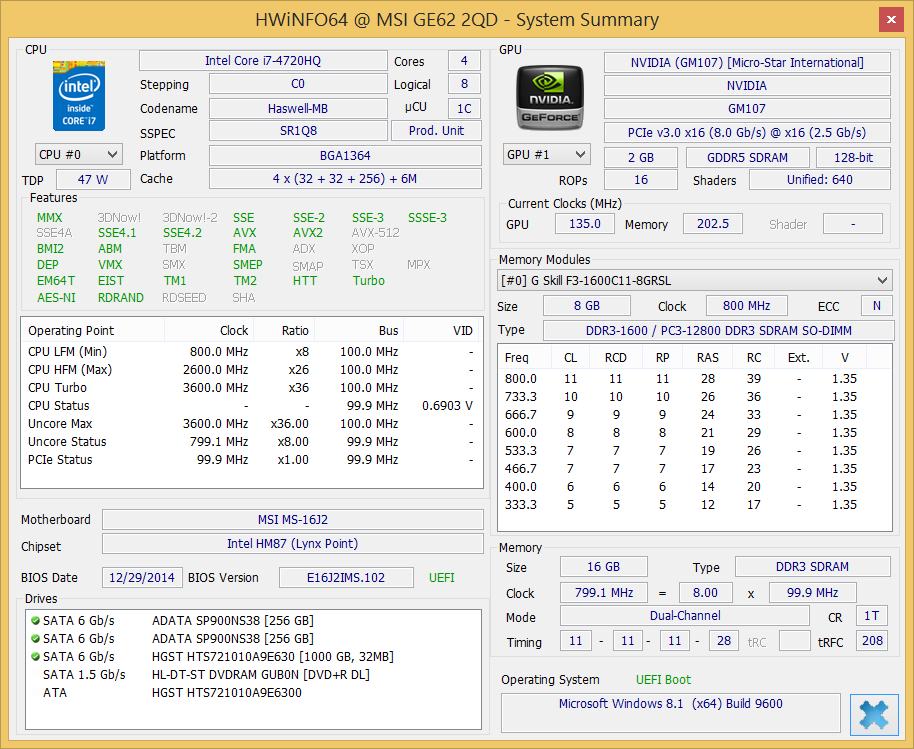Expand the memory module G Skill dropdown
The image size is (914, 749).
click(694, 280)
